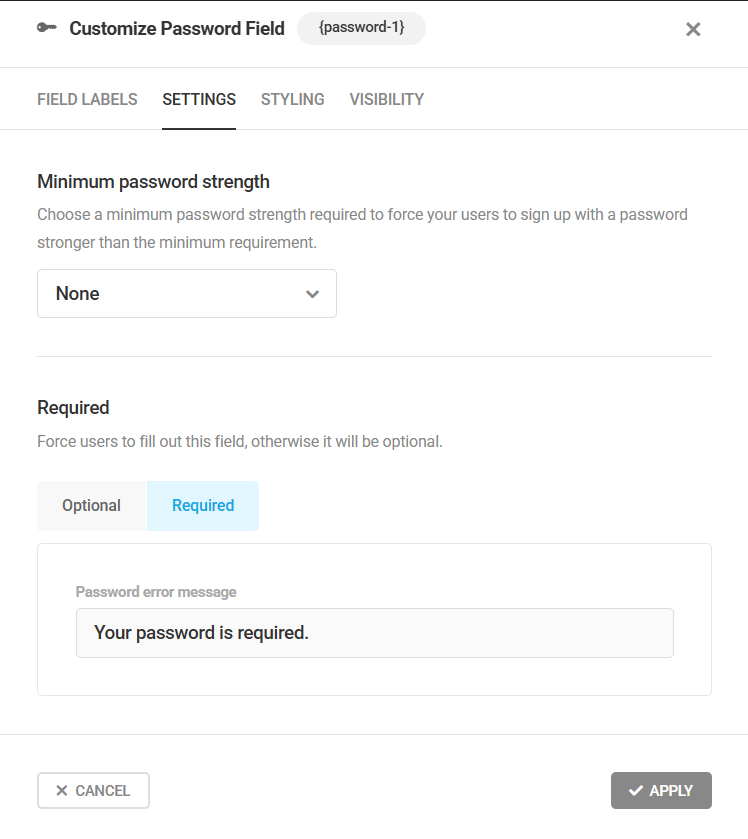Open the Styling tab

pos(292,100)
